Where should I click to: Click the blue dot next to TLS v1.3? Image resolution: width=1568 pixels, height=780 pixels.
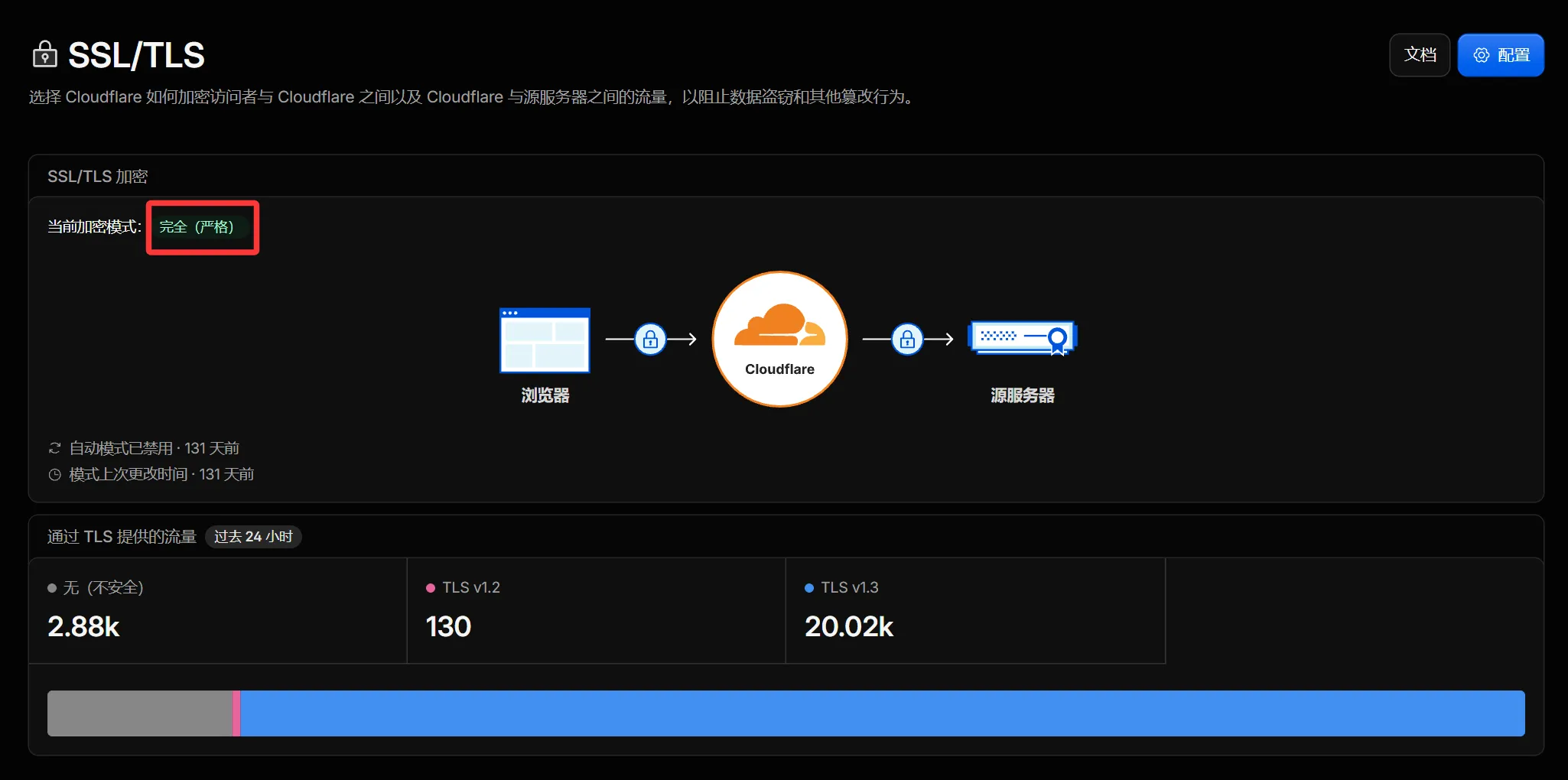[x=809, y=588]
